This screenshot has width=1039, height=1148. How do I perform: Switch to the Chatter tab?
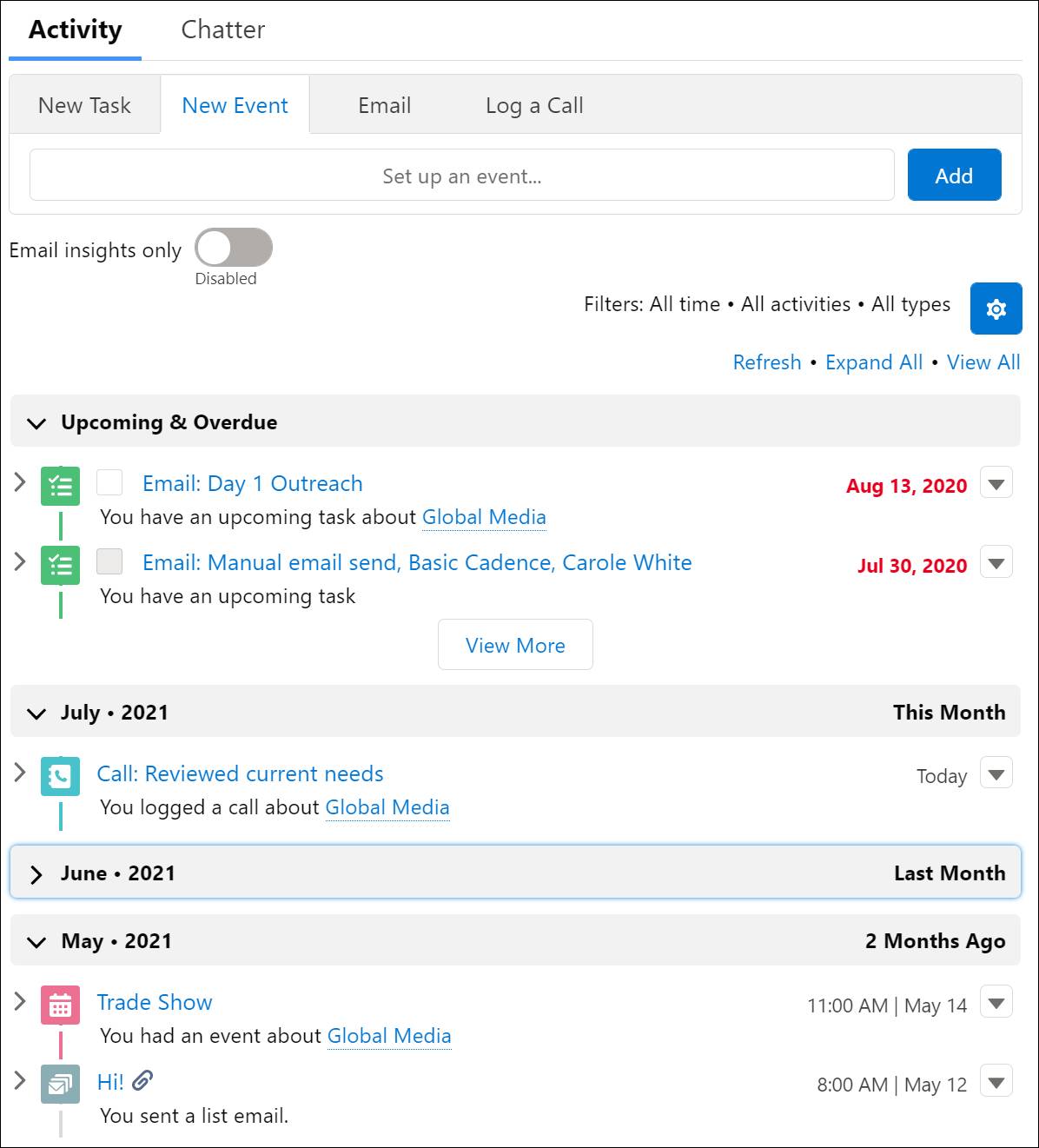pos(222,30)
